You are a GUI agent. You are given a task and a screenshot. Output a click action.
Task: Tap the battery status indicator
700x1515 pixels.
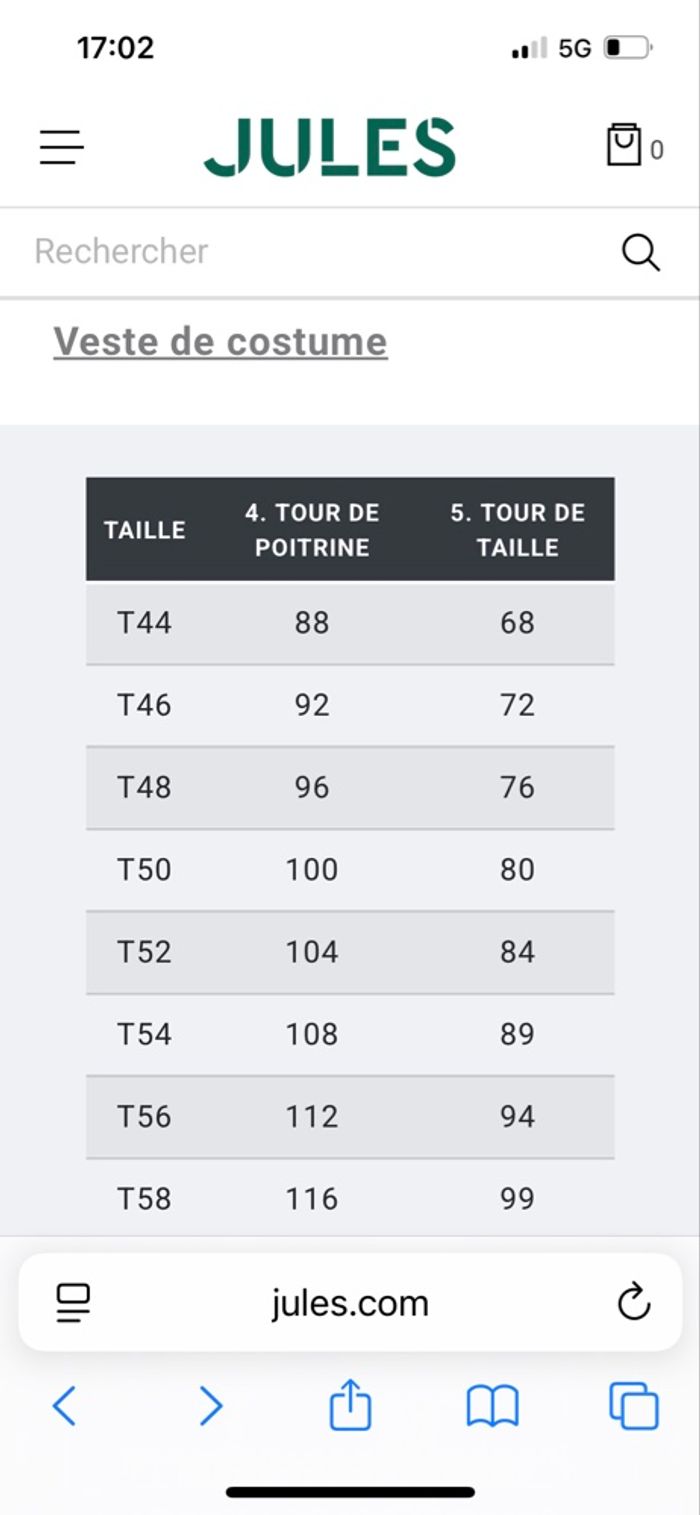click(628, 48)
